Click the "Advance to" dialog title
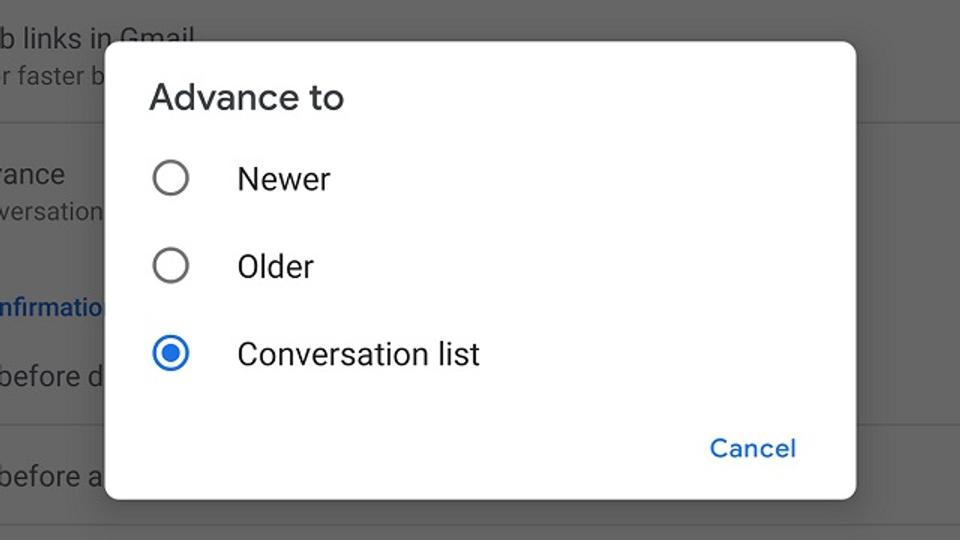Image resolution: width=960 pixels, height=540 pixels. click(247, 97)
